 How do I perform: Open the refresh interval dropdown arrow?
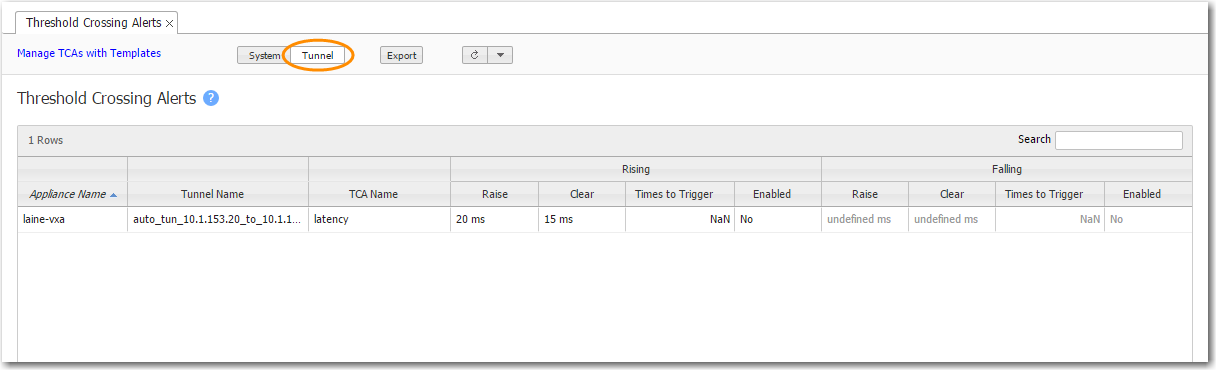click(x=500, y=55)
